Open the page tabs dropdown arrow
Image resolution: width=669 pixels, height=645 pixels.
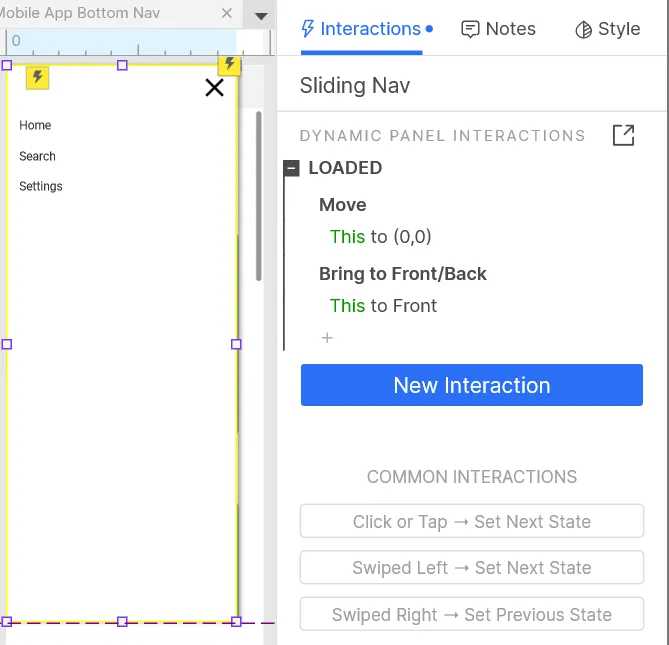(x=261, y=16)
